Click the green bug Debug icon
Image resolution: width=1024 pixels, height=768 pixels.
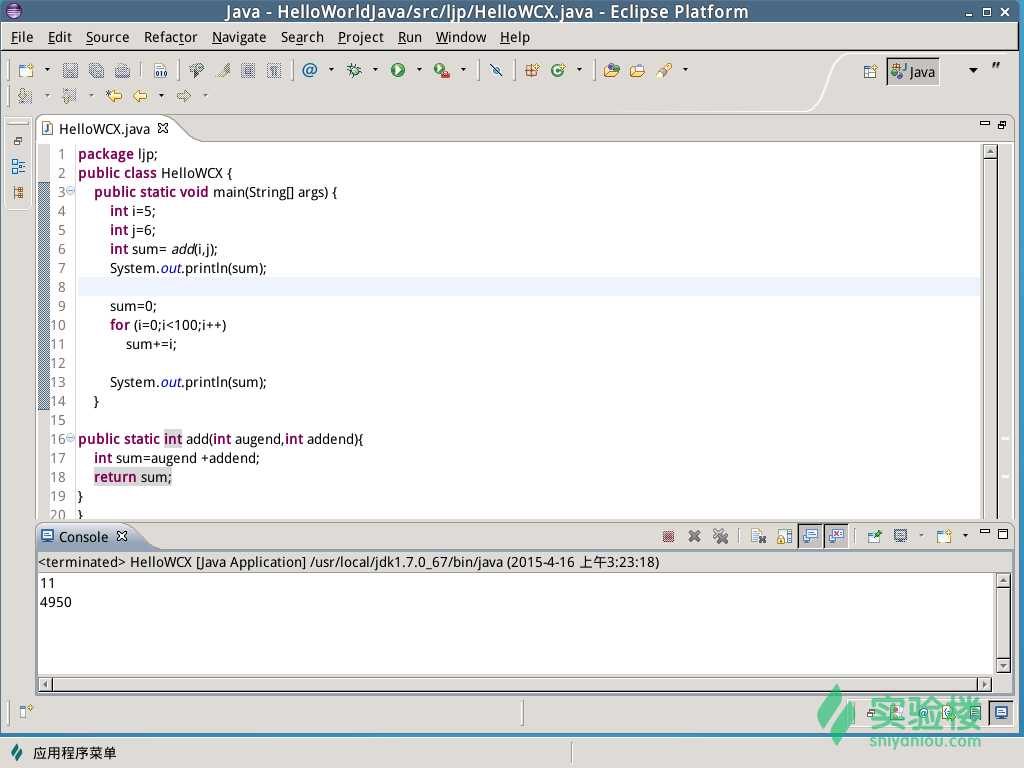coord(354,70)
